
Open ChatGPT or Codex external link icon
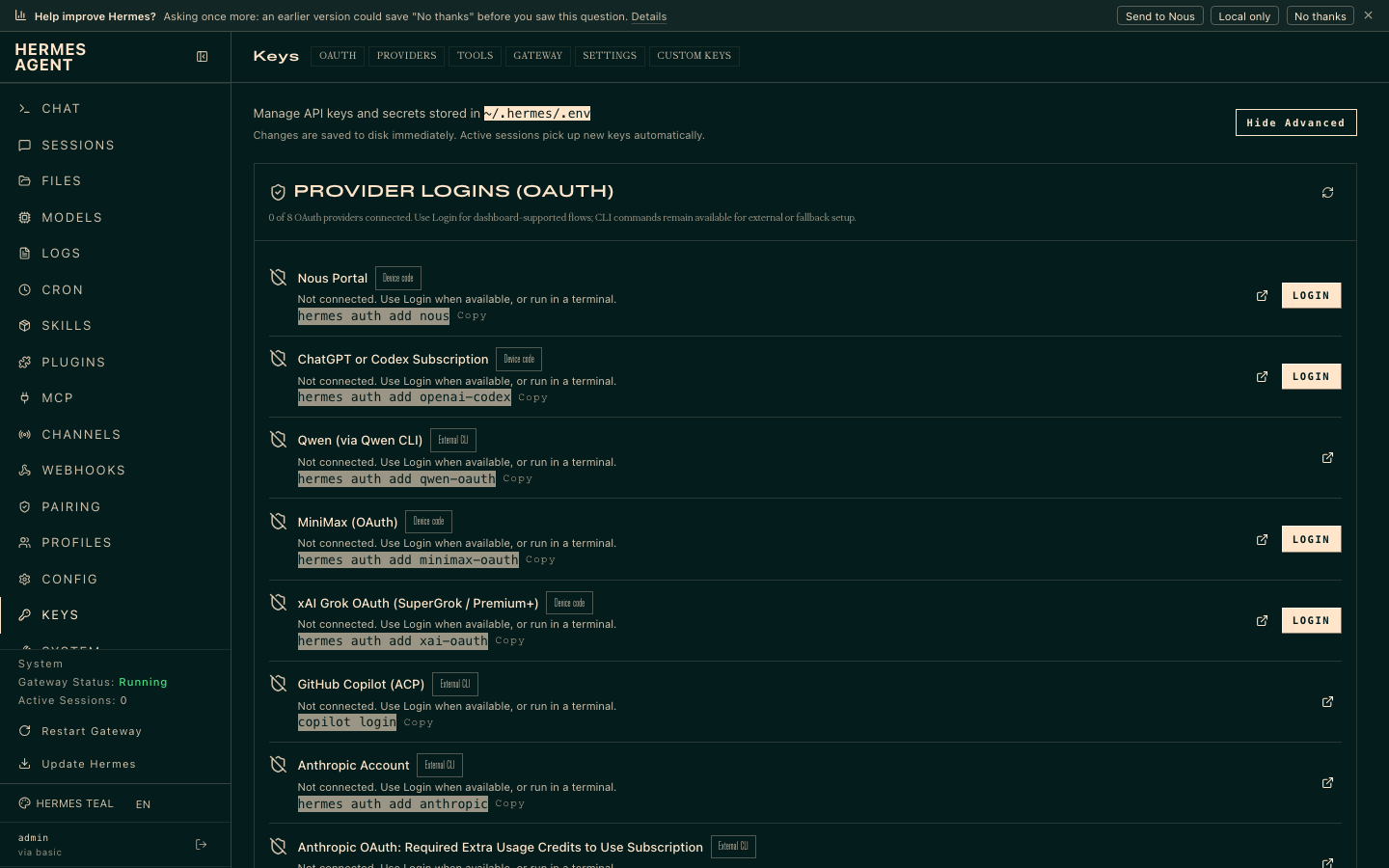[x=1262, y=377]
